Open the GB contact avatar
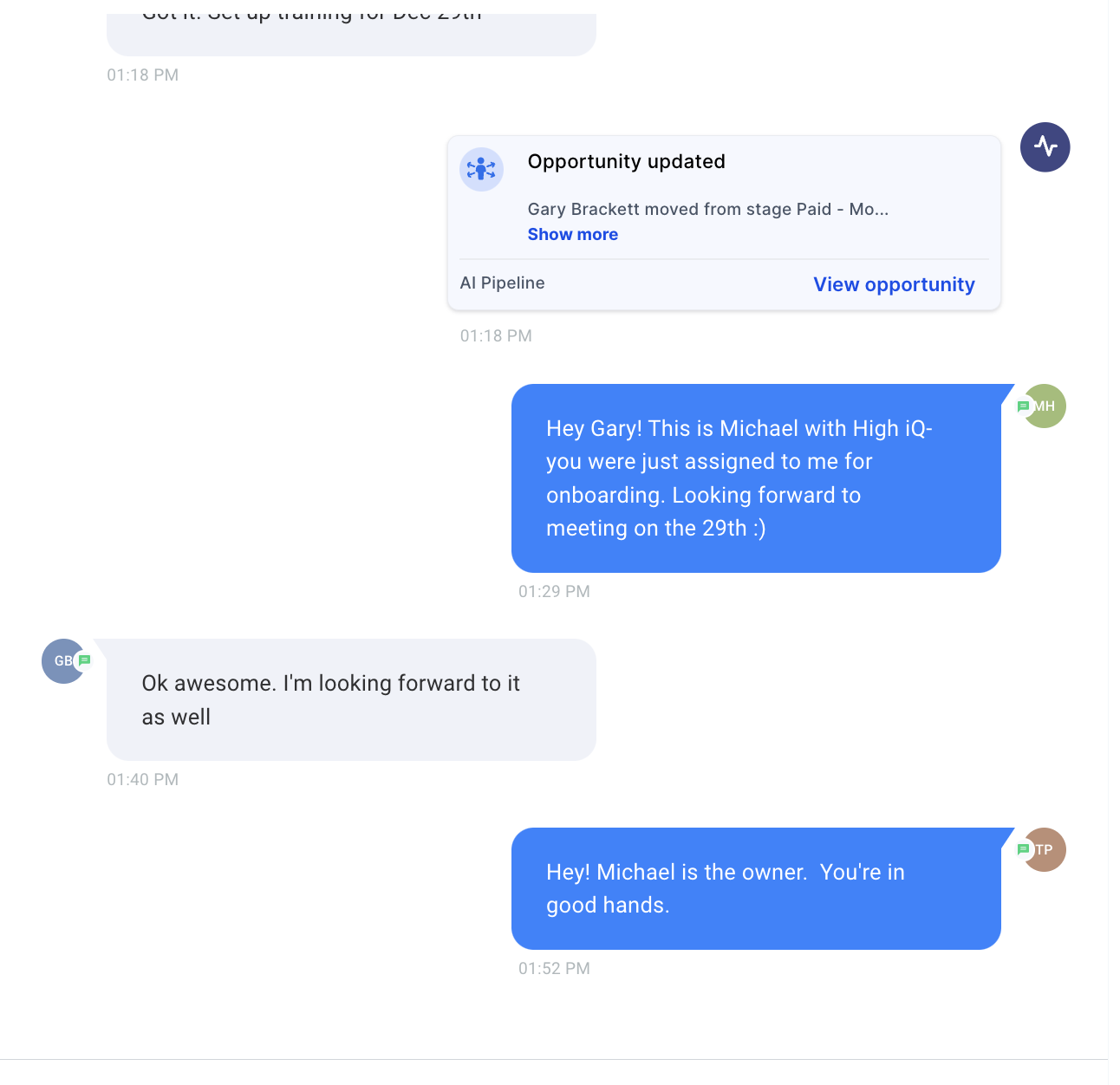 pyautogui.click(x=61, y=661)
